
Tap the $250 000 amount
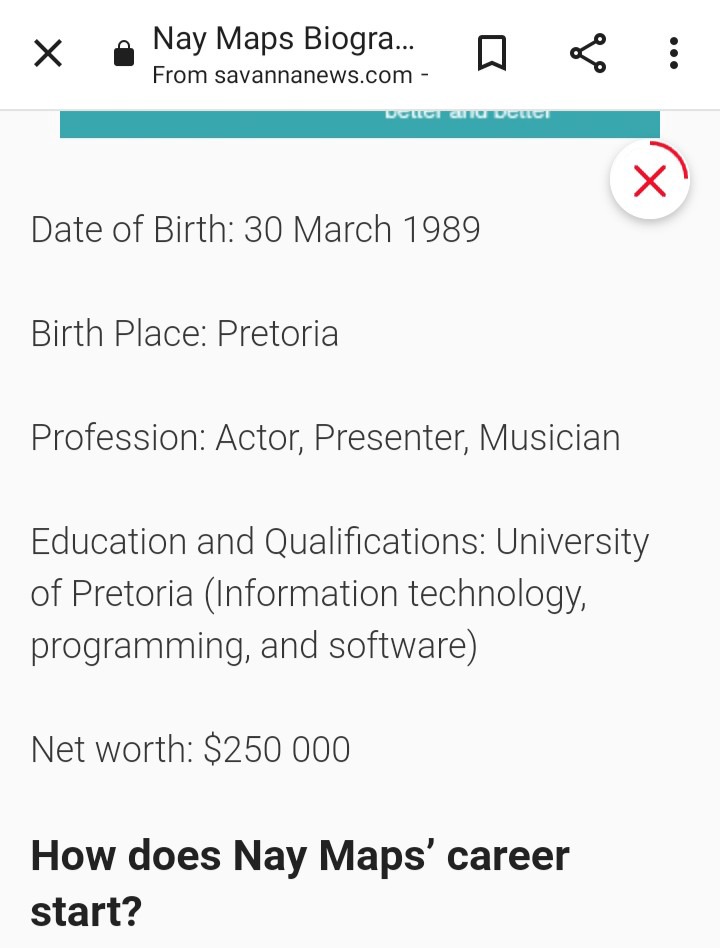point(277,750)
